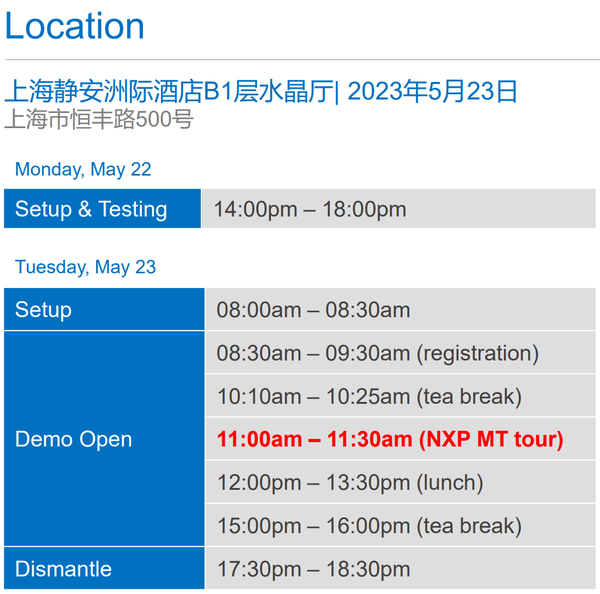Click the Location heading
Screen dimensions: 600x594
(75, 26)
